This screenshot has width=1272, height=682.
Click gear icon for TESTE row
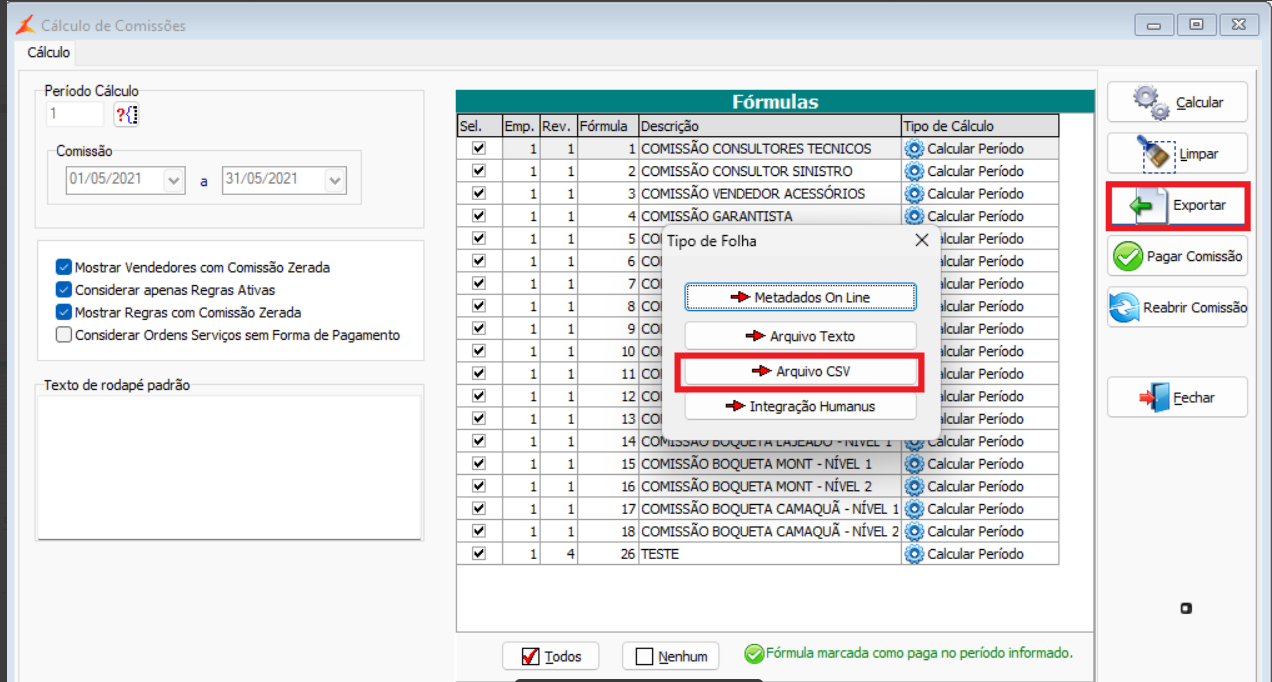(914, 554)
